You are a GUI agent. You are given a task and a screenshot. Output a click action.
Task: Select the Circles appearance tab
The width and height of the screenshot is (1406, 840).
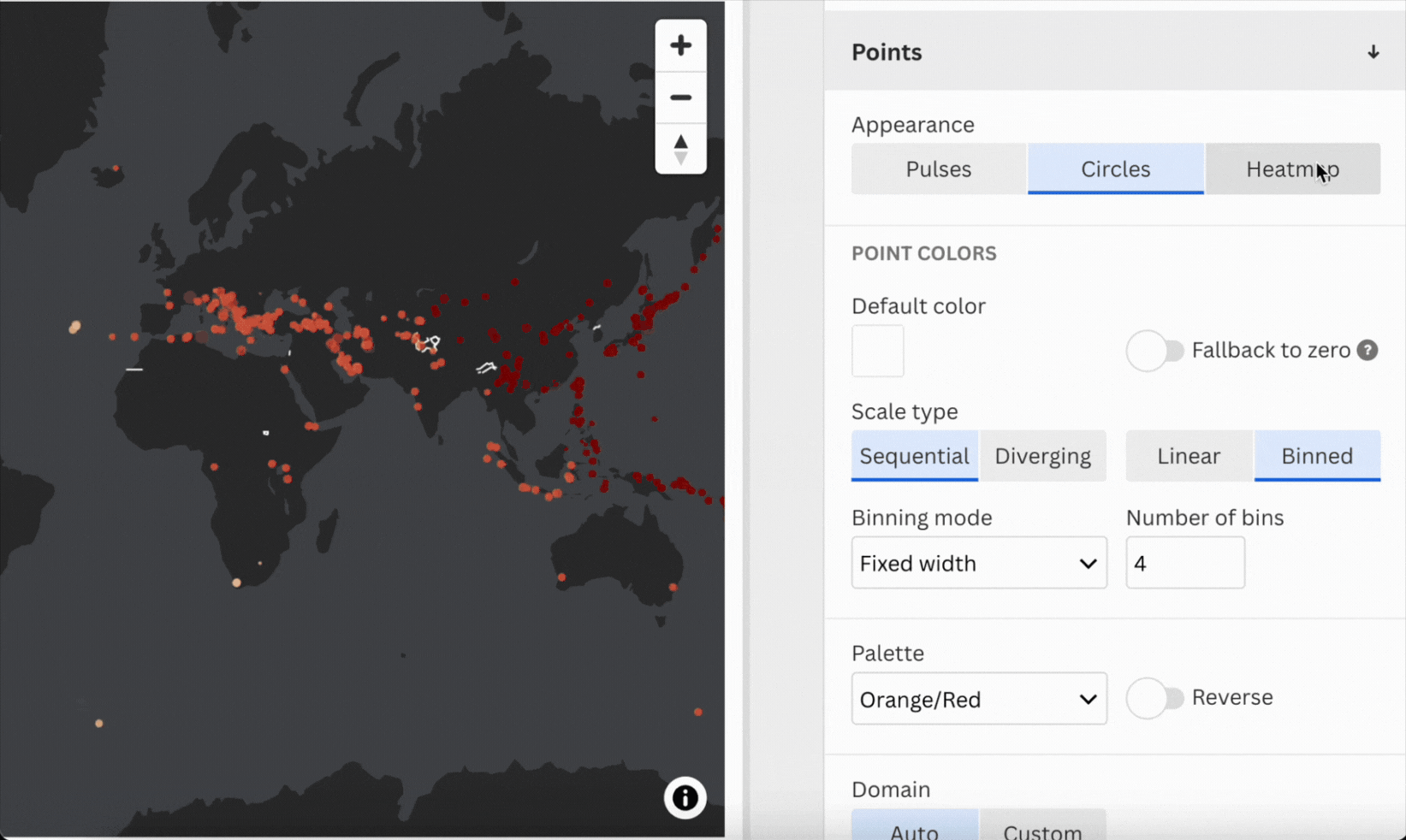[1115, 169]
